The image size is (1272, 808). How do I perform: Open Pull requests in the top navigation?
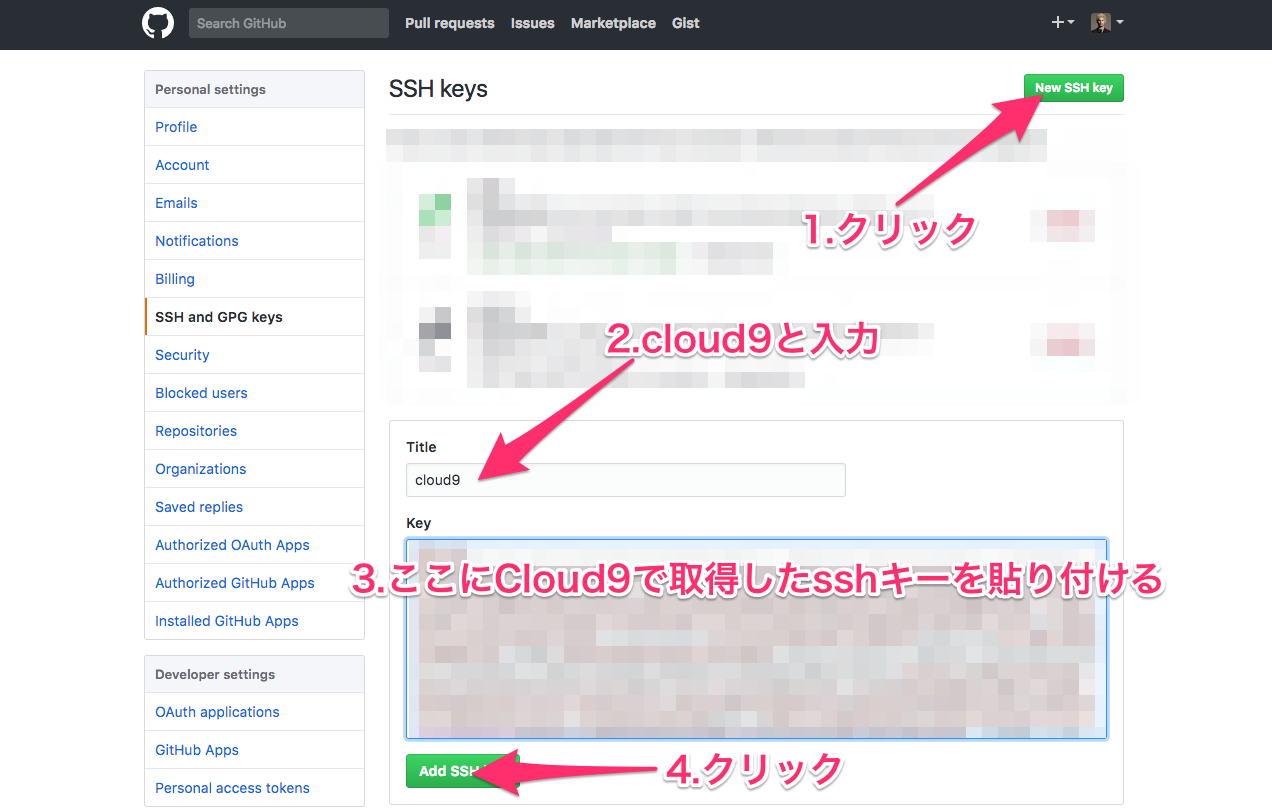coord(450,23)
